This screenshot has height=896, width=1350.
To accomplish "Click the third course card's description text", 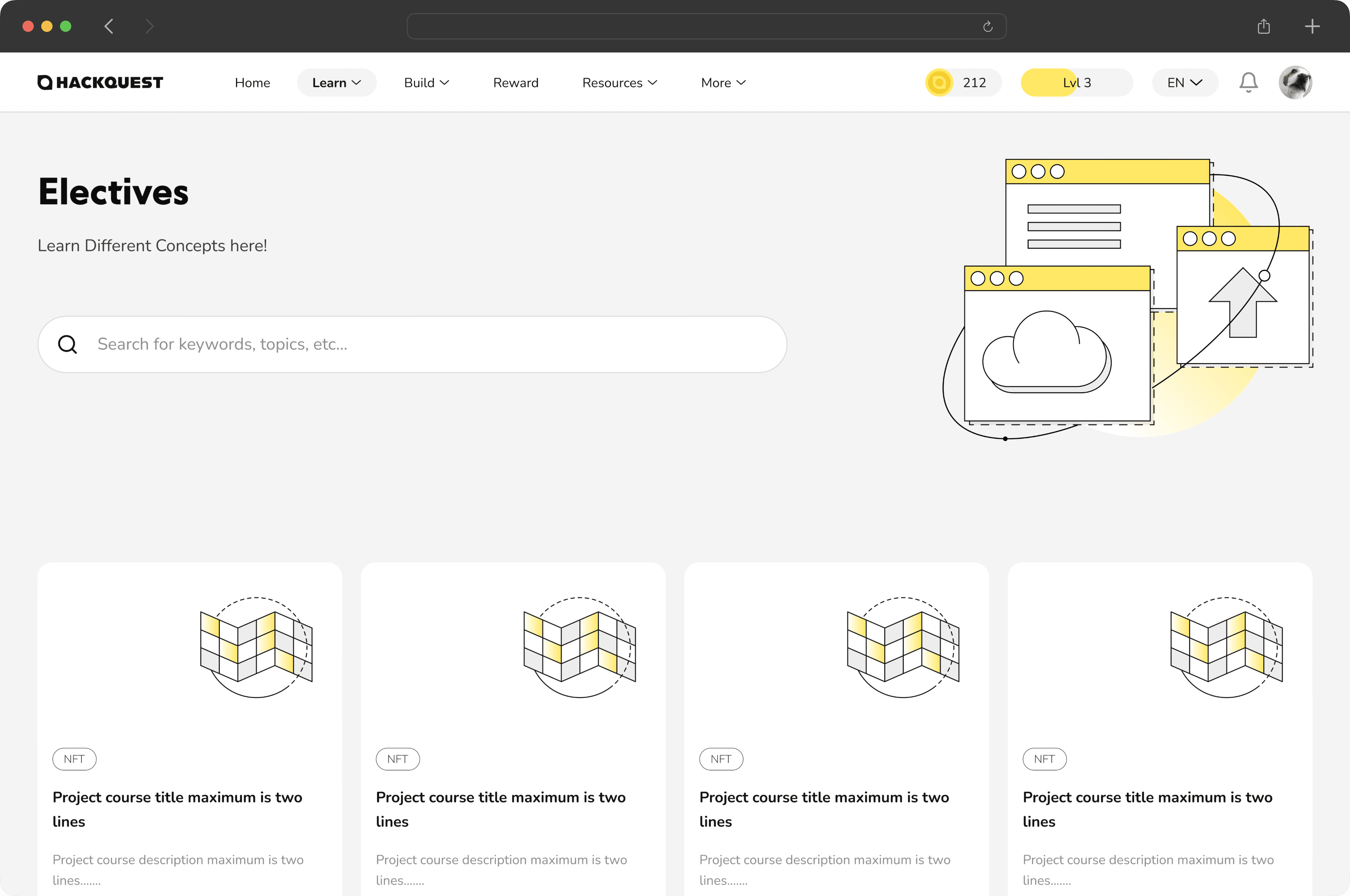I will pos(825,870).
